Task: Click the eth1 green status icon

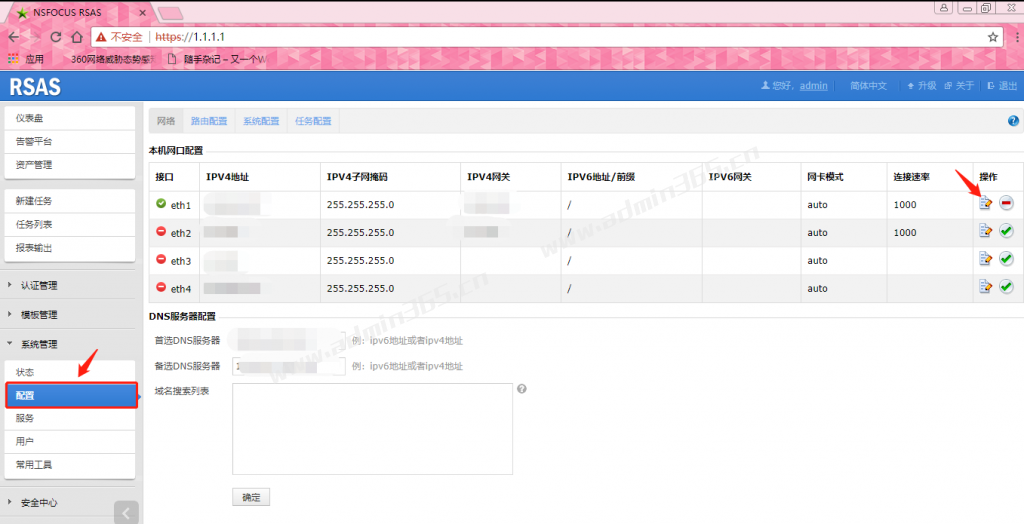Action: pyautogui.click(x=161, y=204)
